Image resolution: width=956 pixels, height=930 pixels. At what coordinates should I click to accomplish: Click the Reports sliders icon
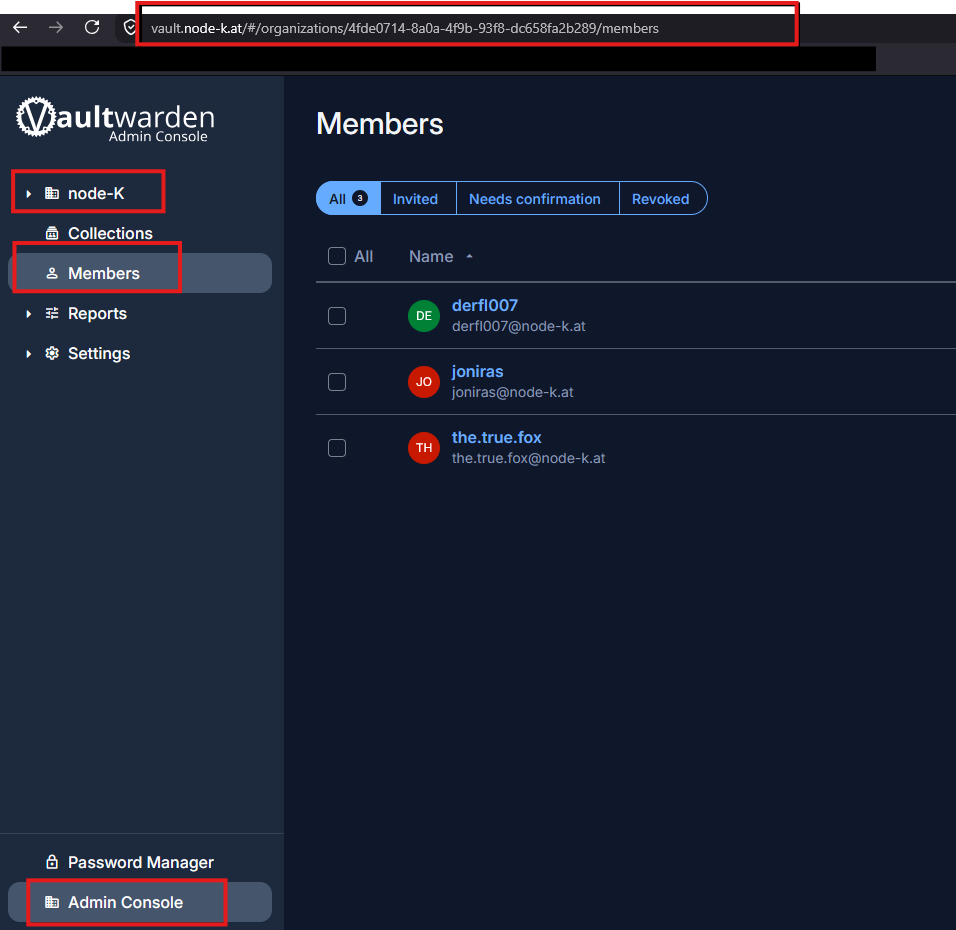(x=52, y=313)
